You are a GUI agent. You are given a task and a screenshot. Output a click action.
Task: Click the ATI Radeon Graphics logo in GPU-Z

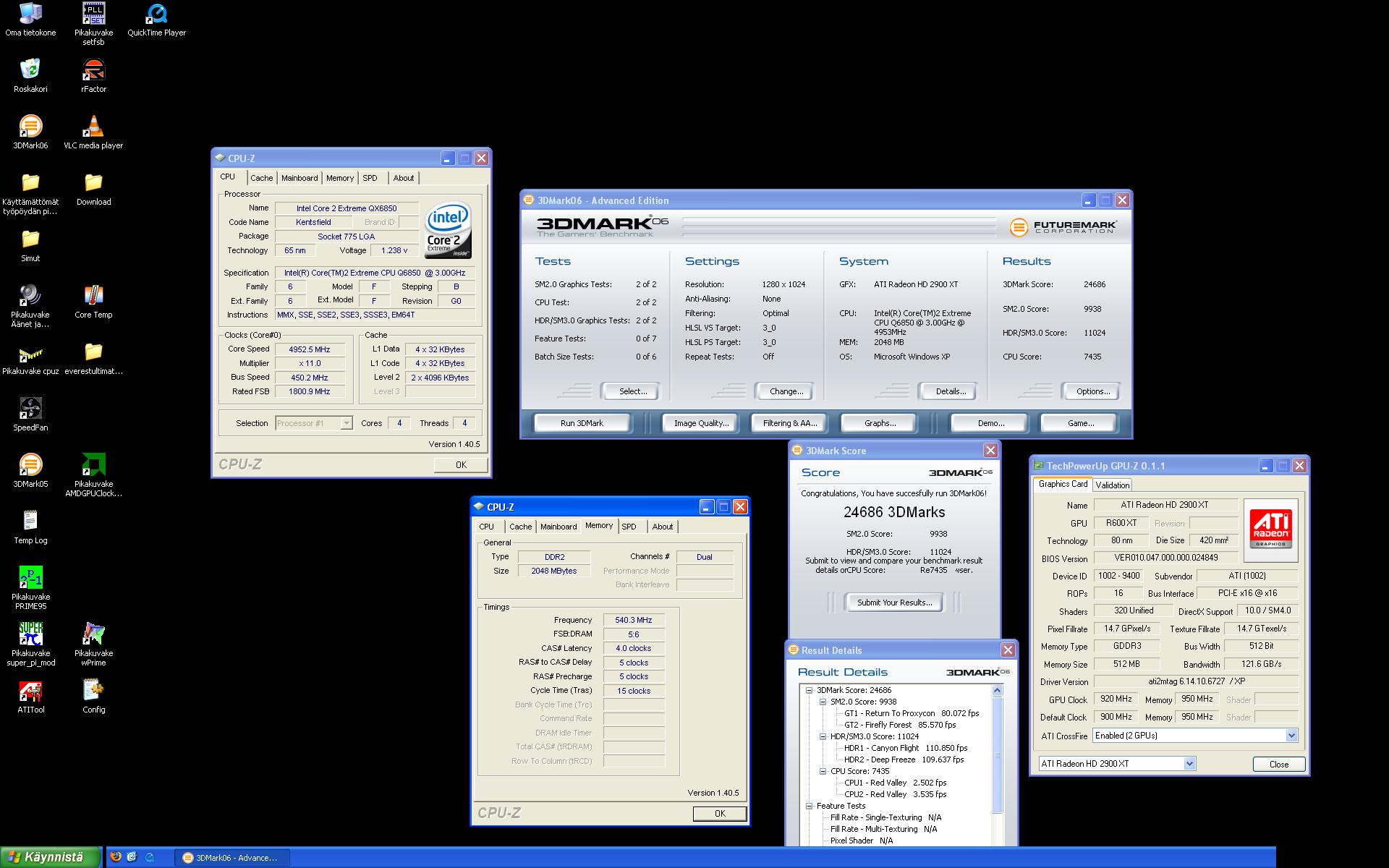coord(1270,530)
